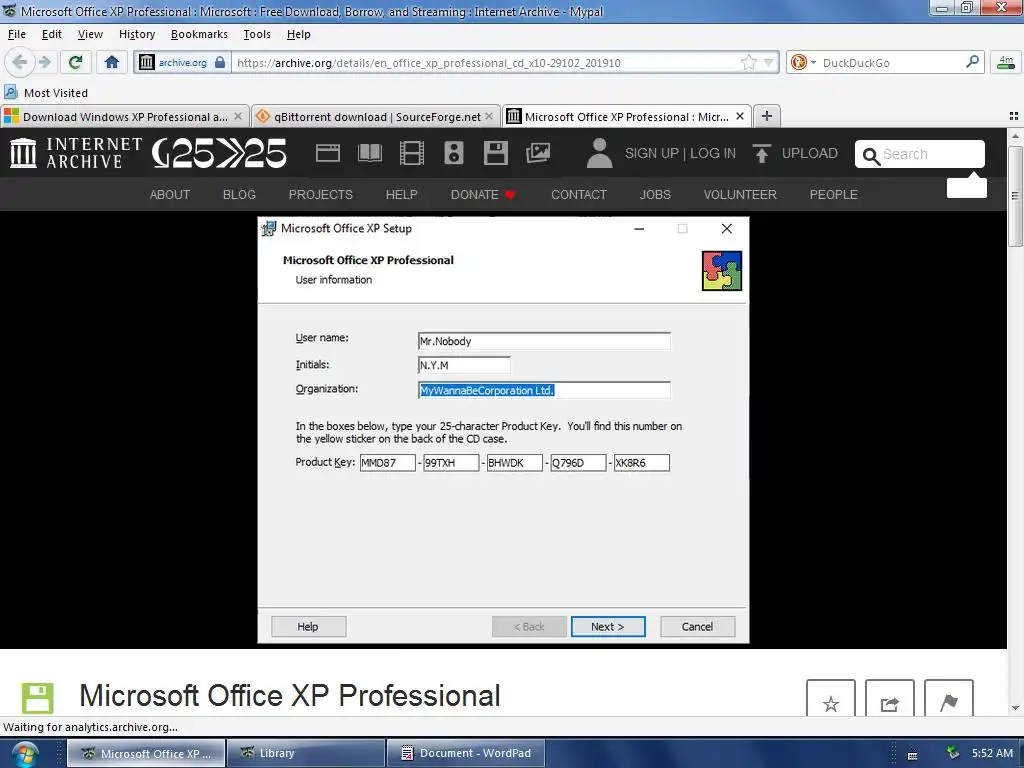Open the File menu

point(17,34)
